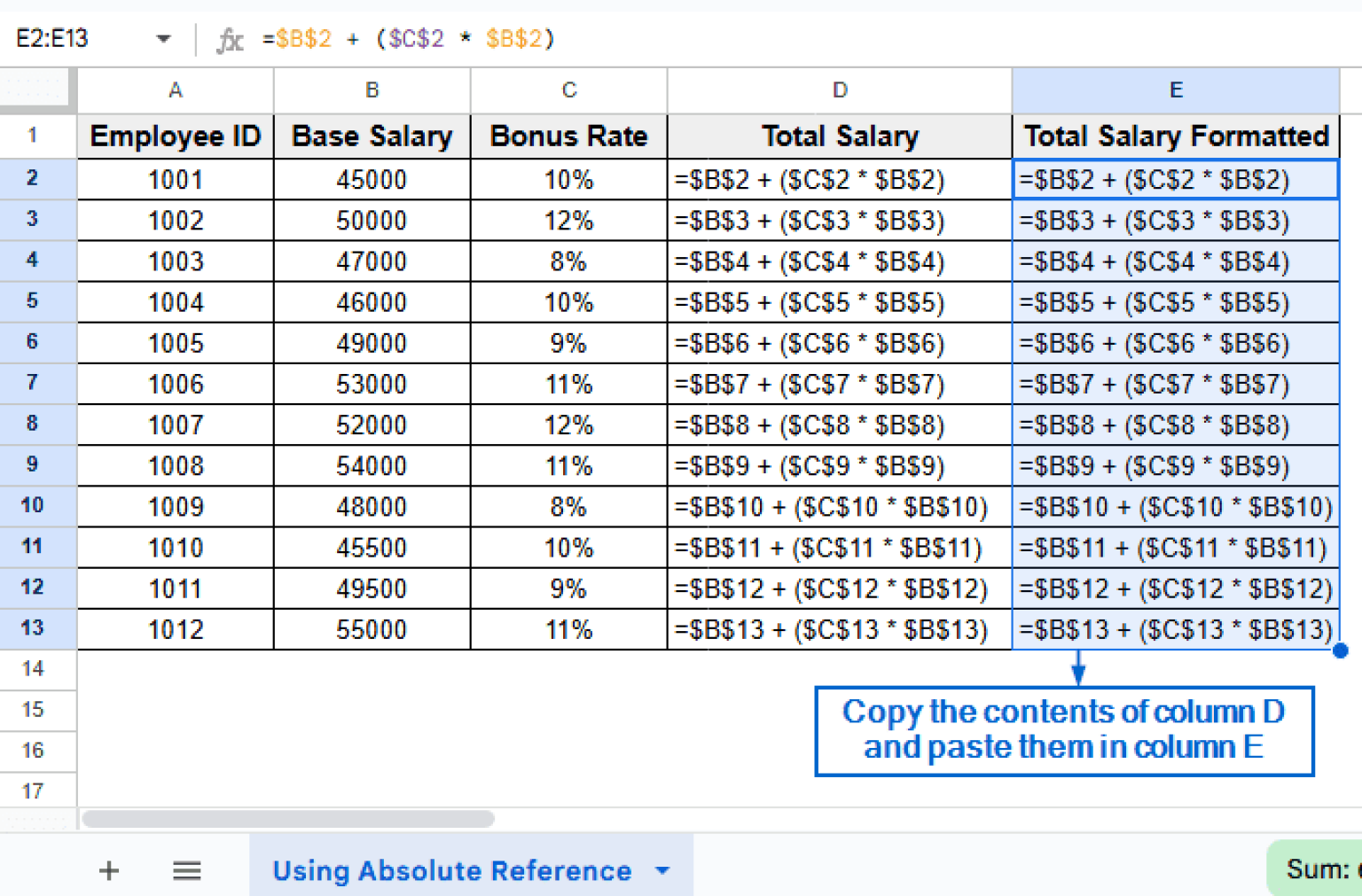The height and width of the screenshot is (896, 1362).
Task: Expand the Name box dropdown arrow
Action: (163, 39)
